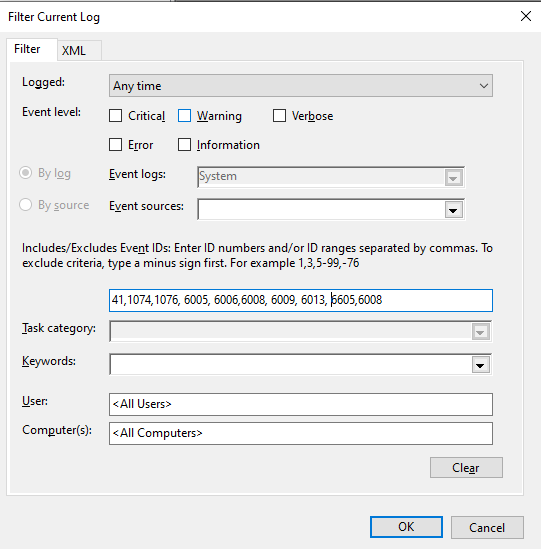Screen dimensions: 541x549
Task: Click the Event logs System dropdown arrow
Action: [x=453, y=178]
